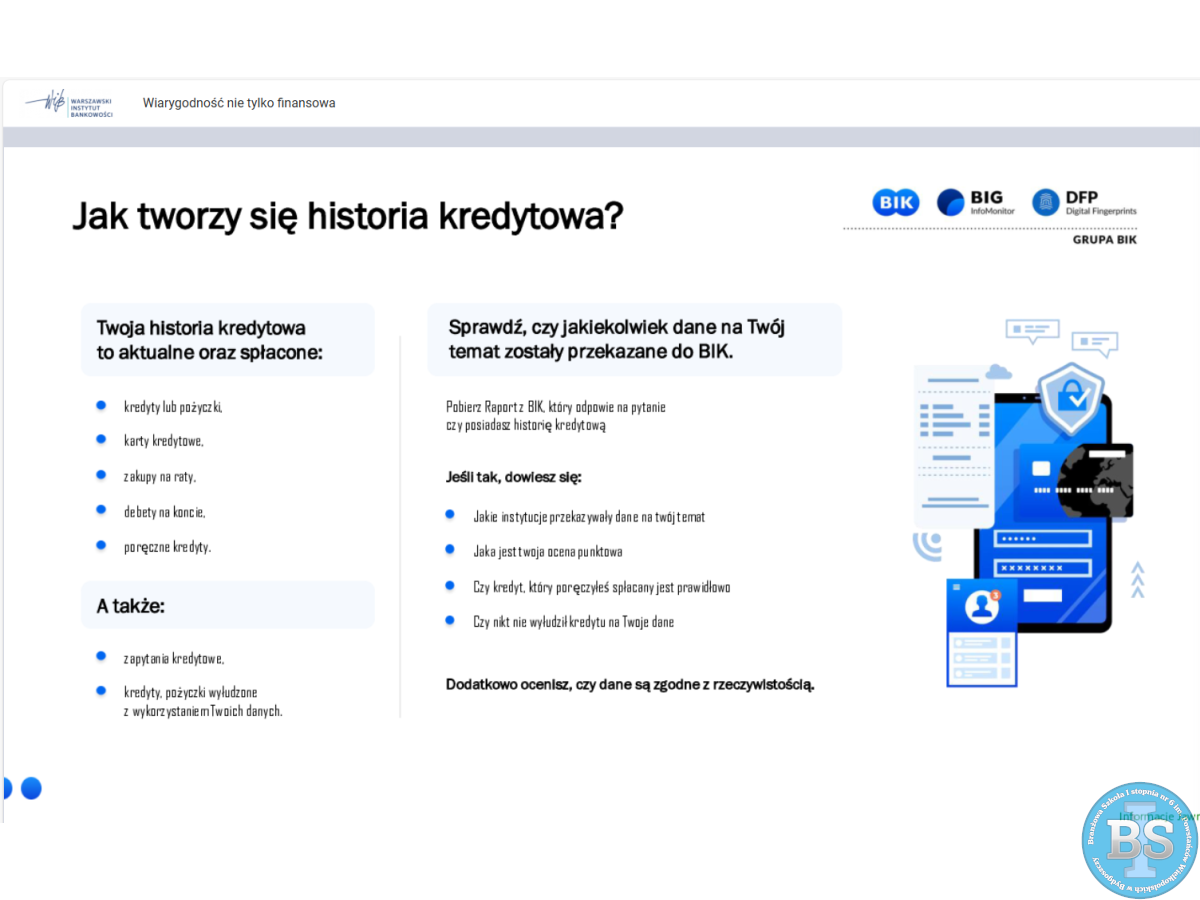The height and width of the screenshot is (900, 1200).
Task: Click the 'Jaka jest twoja ocena punktowa' item
Action: [548, 551]
